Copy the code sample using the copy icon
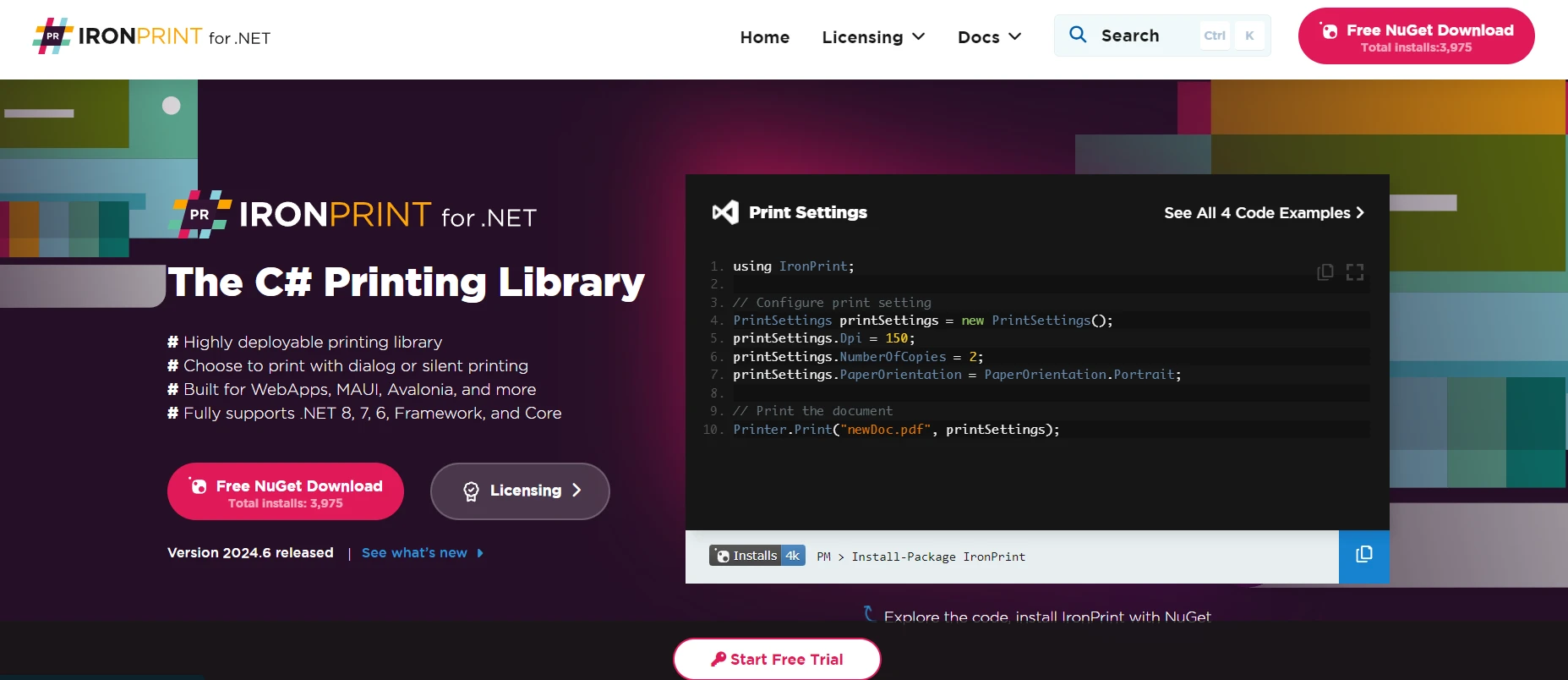The height and width of the screenshot is (680, 1568). (1325, 271)
